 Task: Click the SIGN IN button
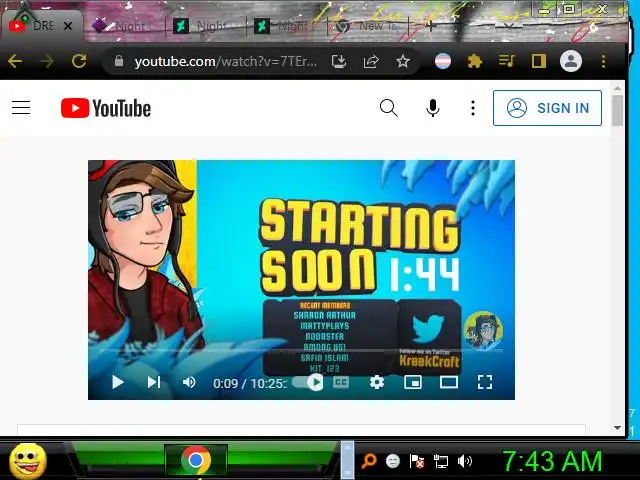547,108
